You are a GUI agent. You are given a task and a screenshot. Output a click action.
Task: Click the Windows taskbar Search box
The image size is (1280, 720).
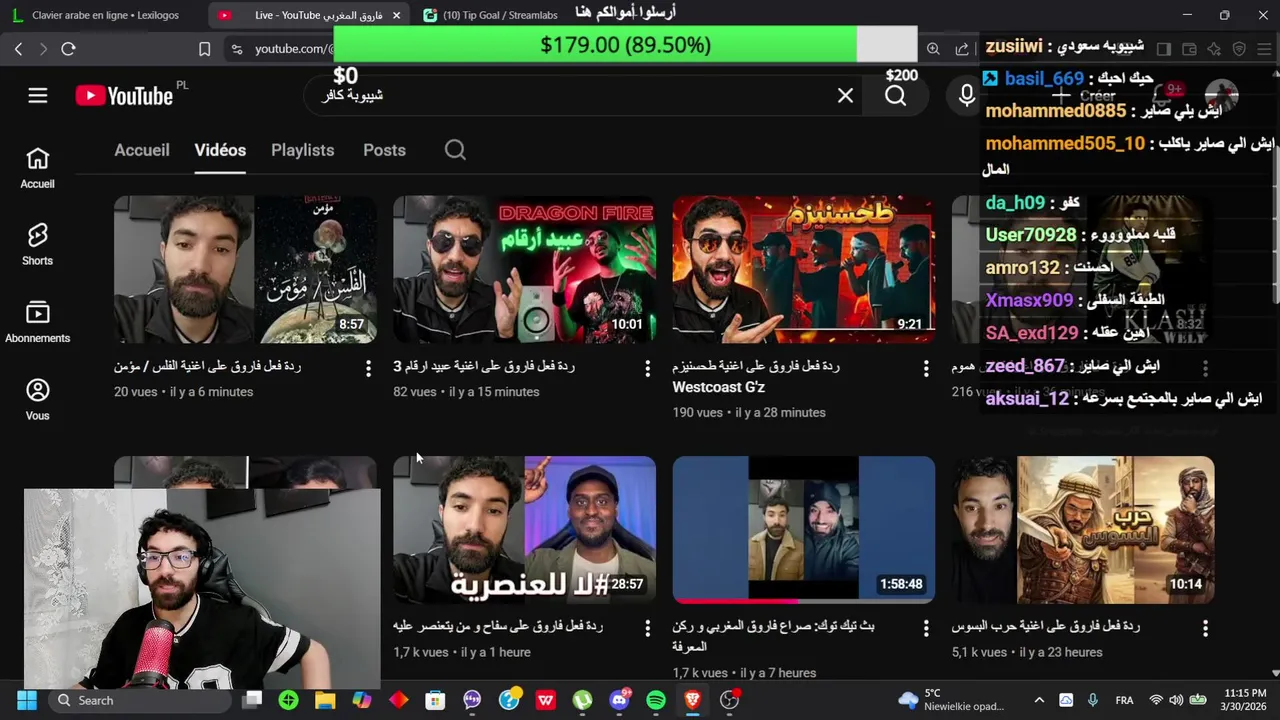click(x=140, y=700)
